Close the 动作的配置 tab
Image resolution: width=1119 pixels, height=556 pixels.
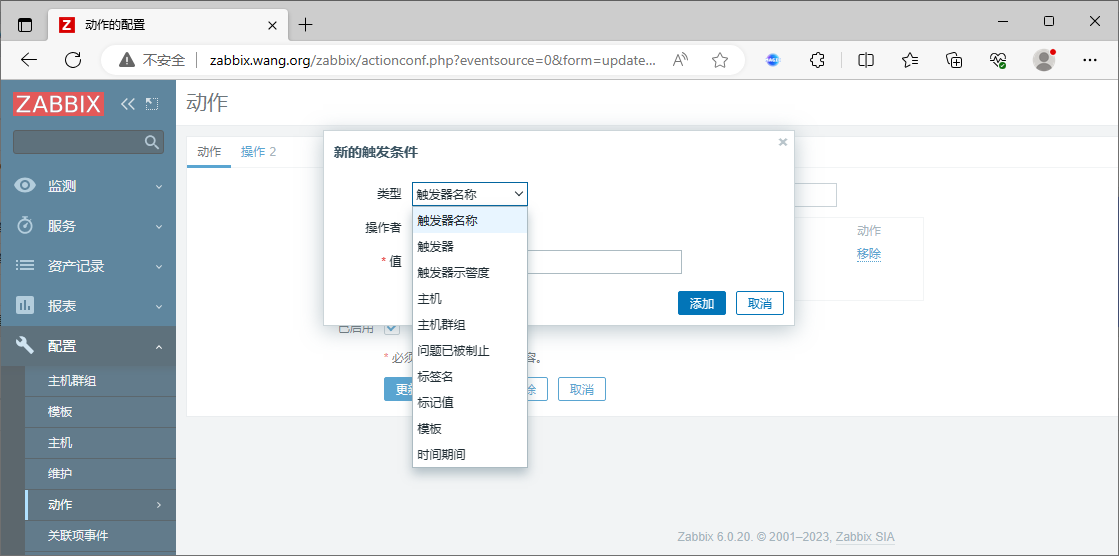point(272,25)
